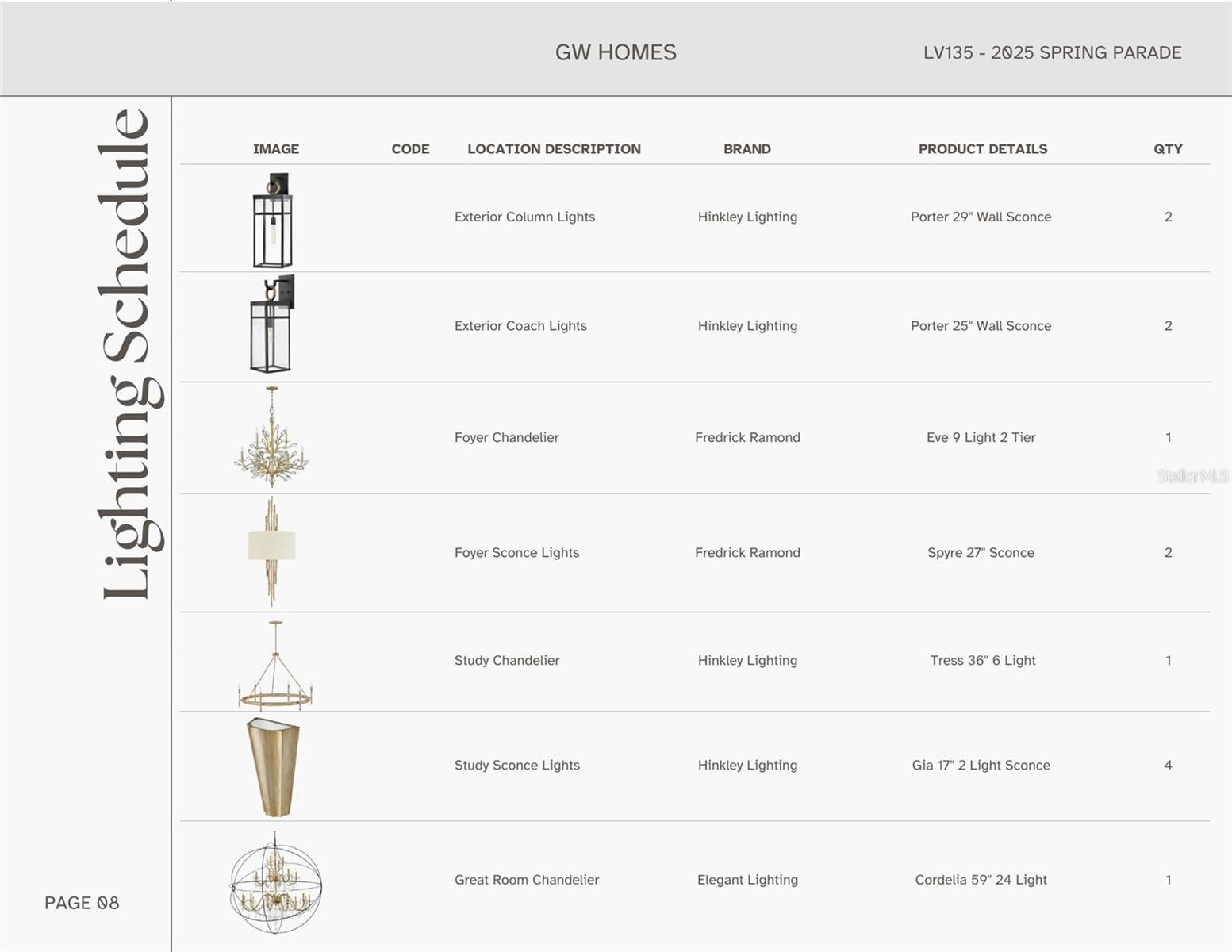Click the Gia 17" sconce image
Screen dimensions: 1232x952
pos(273,767)
